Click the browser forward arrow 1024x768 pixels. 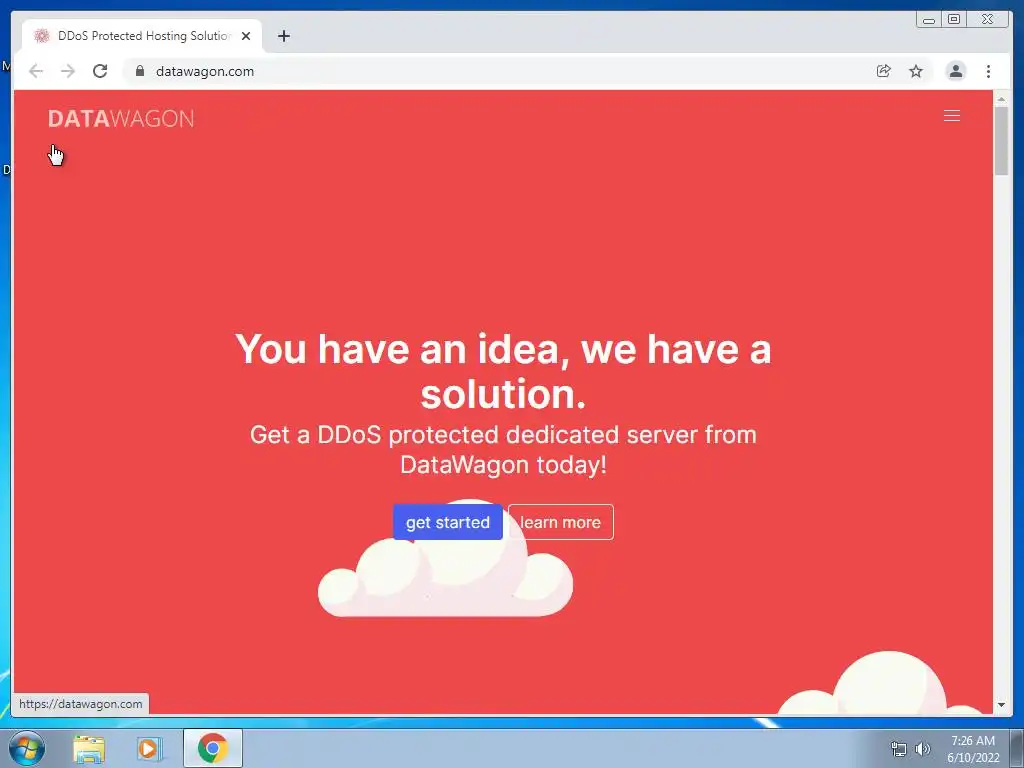tap(68, 71)
